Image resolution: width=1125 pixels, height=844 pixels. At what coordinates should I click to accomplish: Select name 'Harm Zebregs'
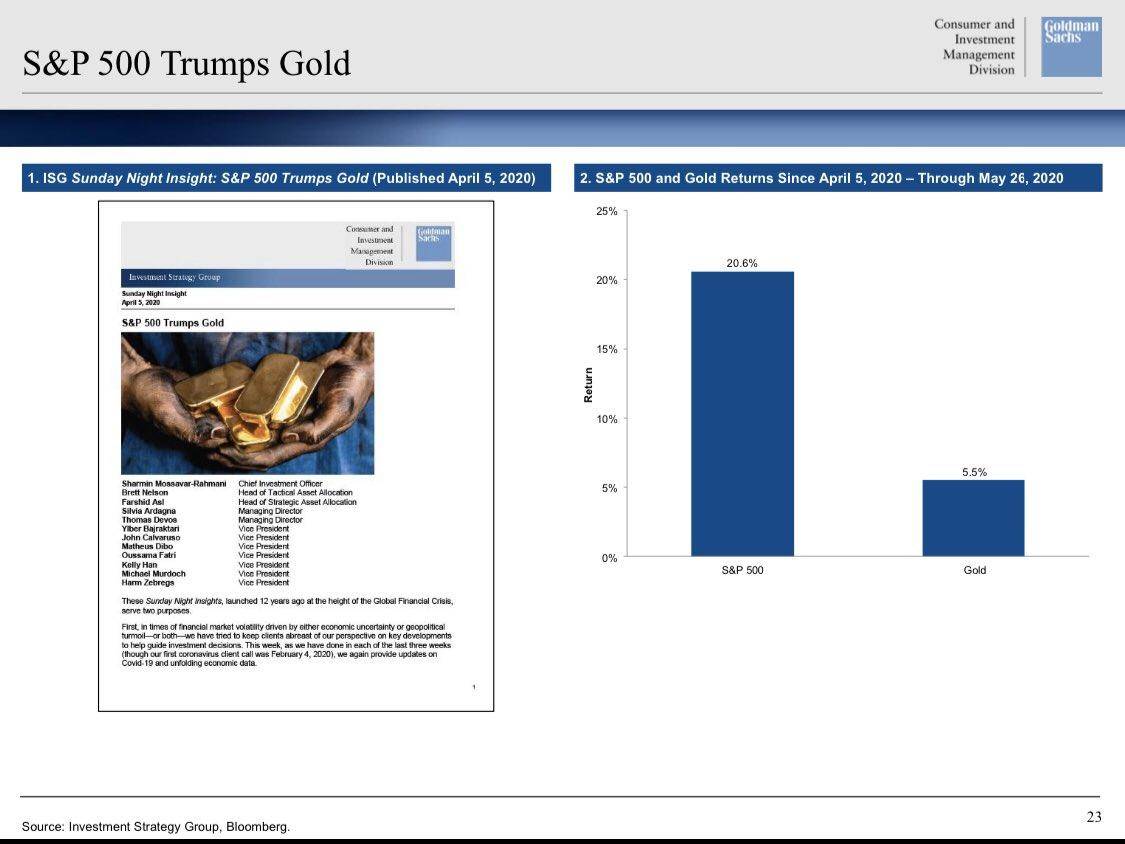pyautogui.click(x=148, y=582)
